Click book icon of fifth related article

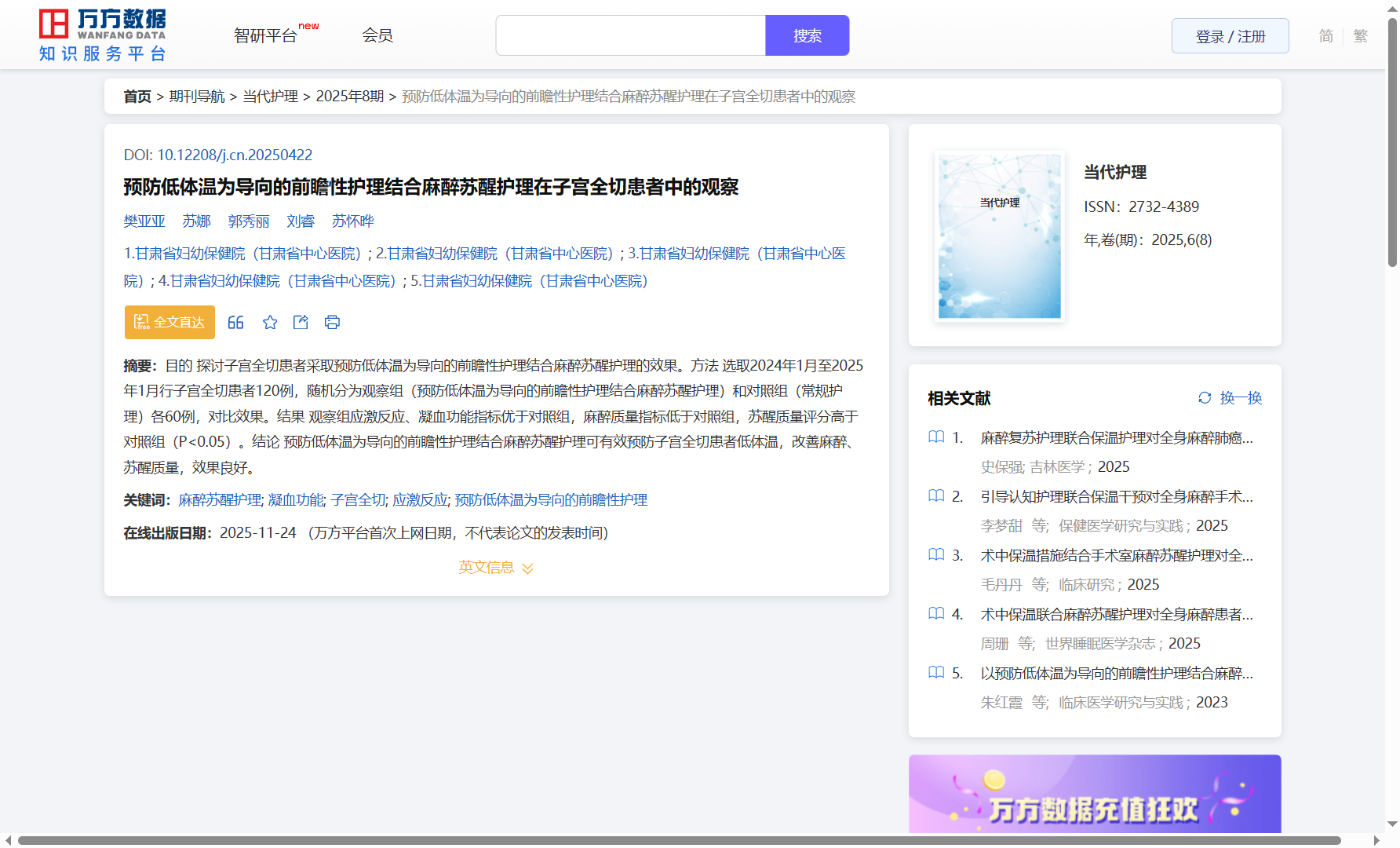(936, 673)
